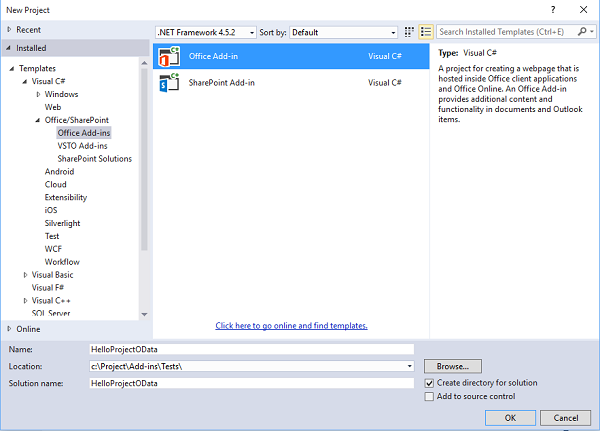
Task: Expand the Online section
Action: [9, 329]
